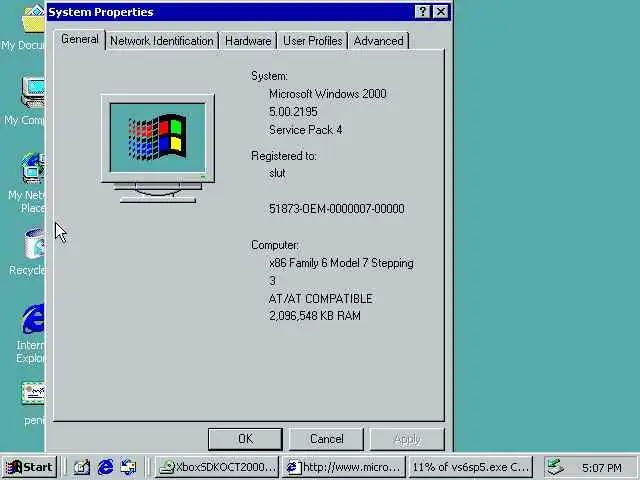Open Outlook Express quick launch icon
The height and width of the screenshot is (480, 640).
click(x=129, y=467)
